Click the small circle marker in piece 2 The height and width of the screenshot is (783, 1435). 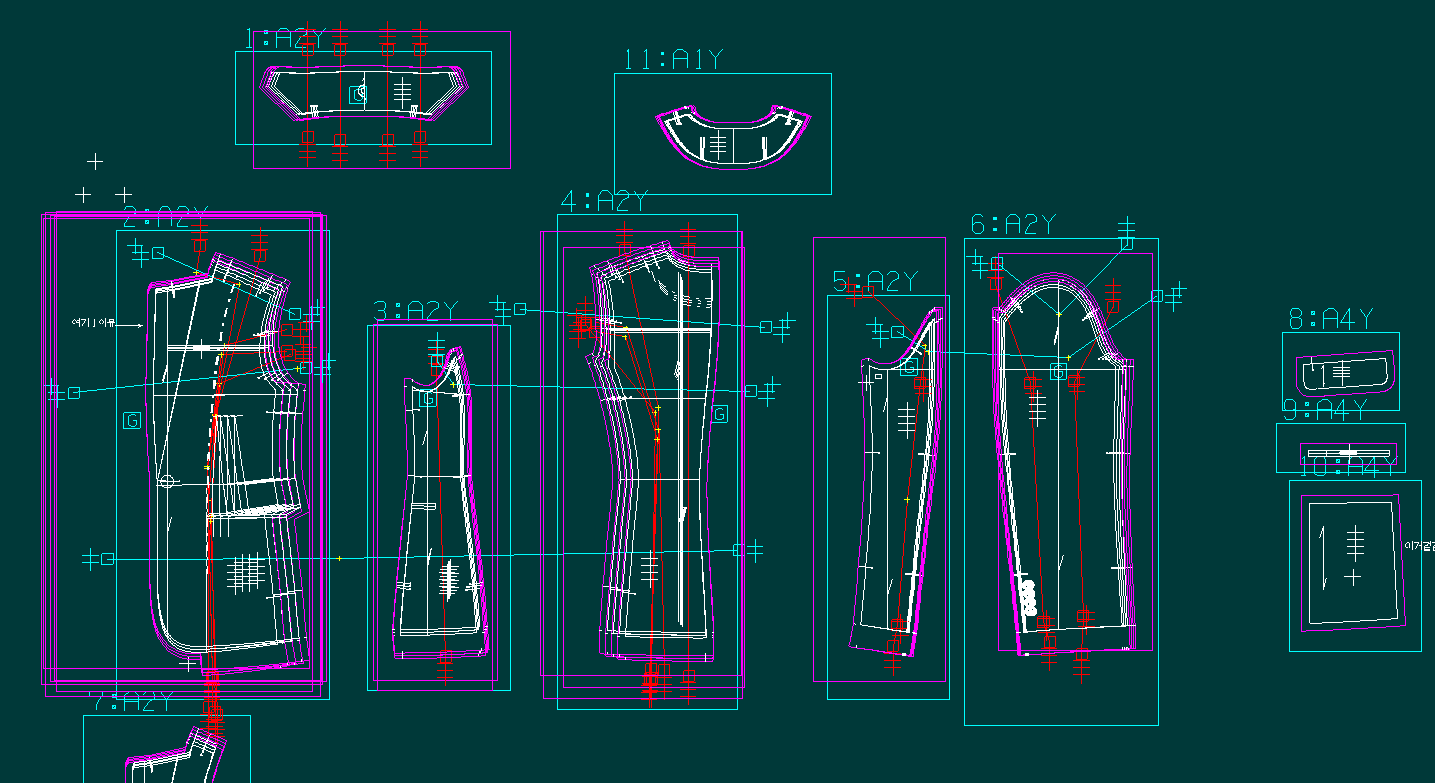(x=167, y=481)
